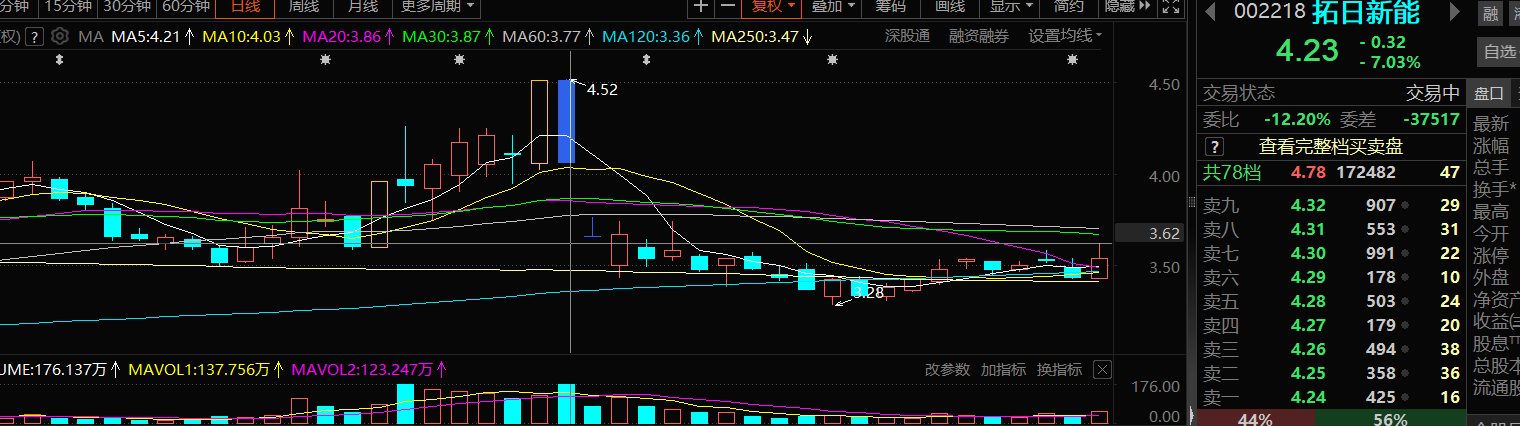Click 加指标 button
The image size is (1520, 426).
tap(1003, 370)
